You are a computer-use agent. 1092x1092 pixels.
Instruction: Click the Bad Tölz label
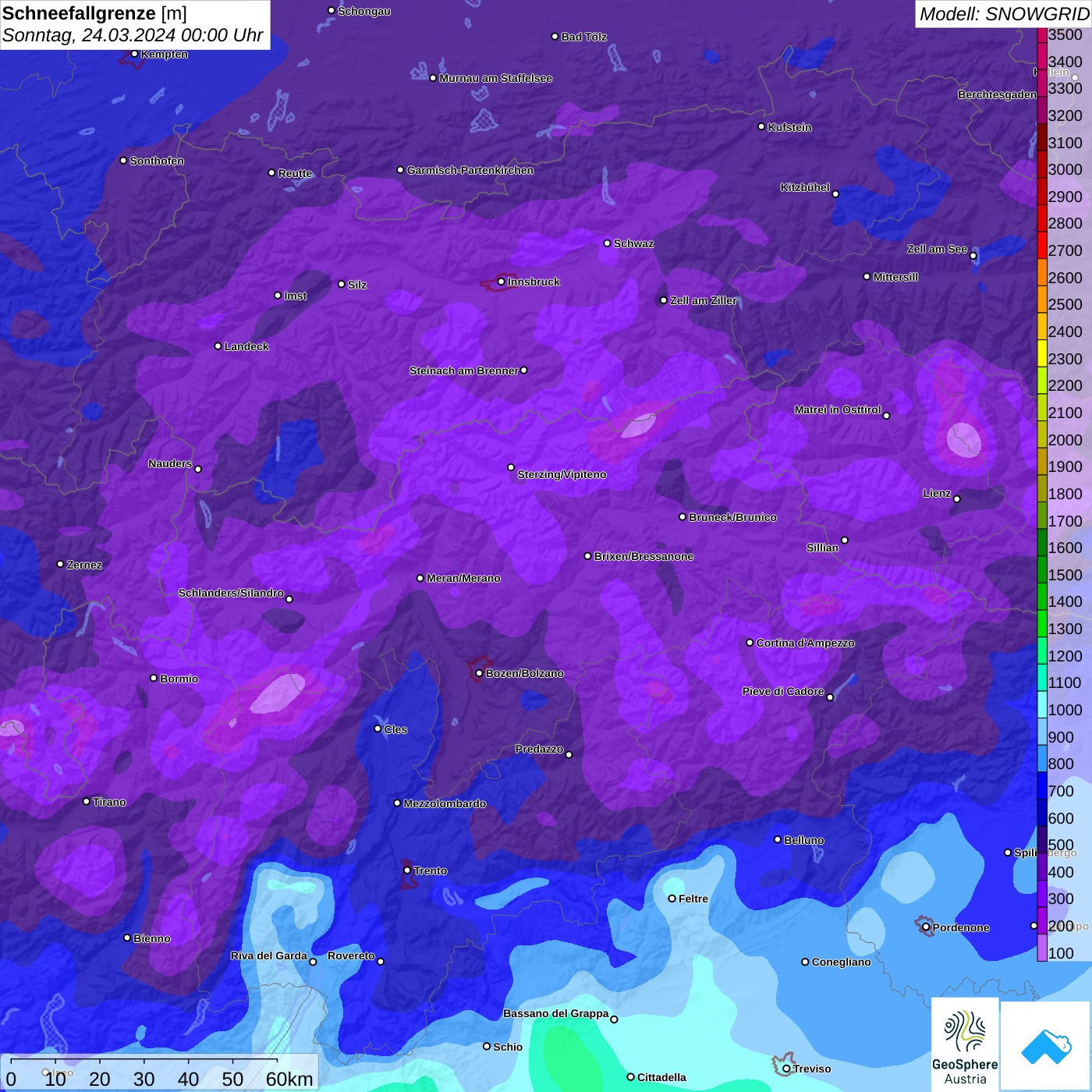[584, 37]
